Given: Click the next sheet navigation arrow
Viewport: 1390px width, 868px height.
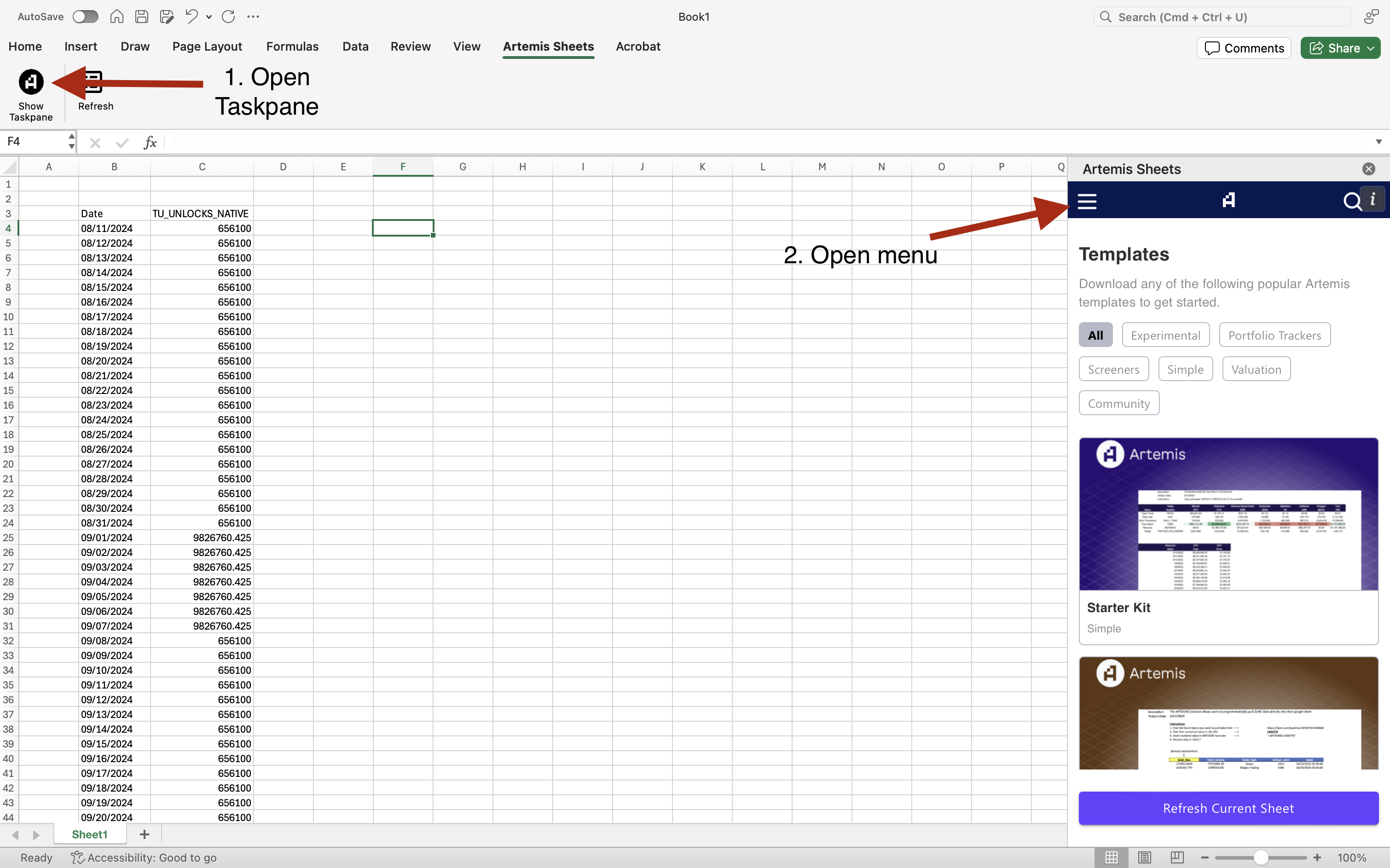Looking at the screenshot, I should (36, 835).
